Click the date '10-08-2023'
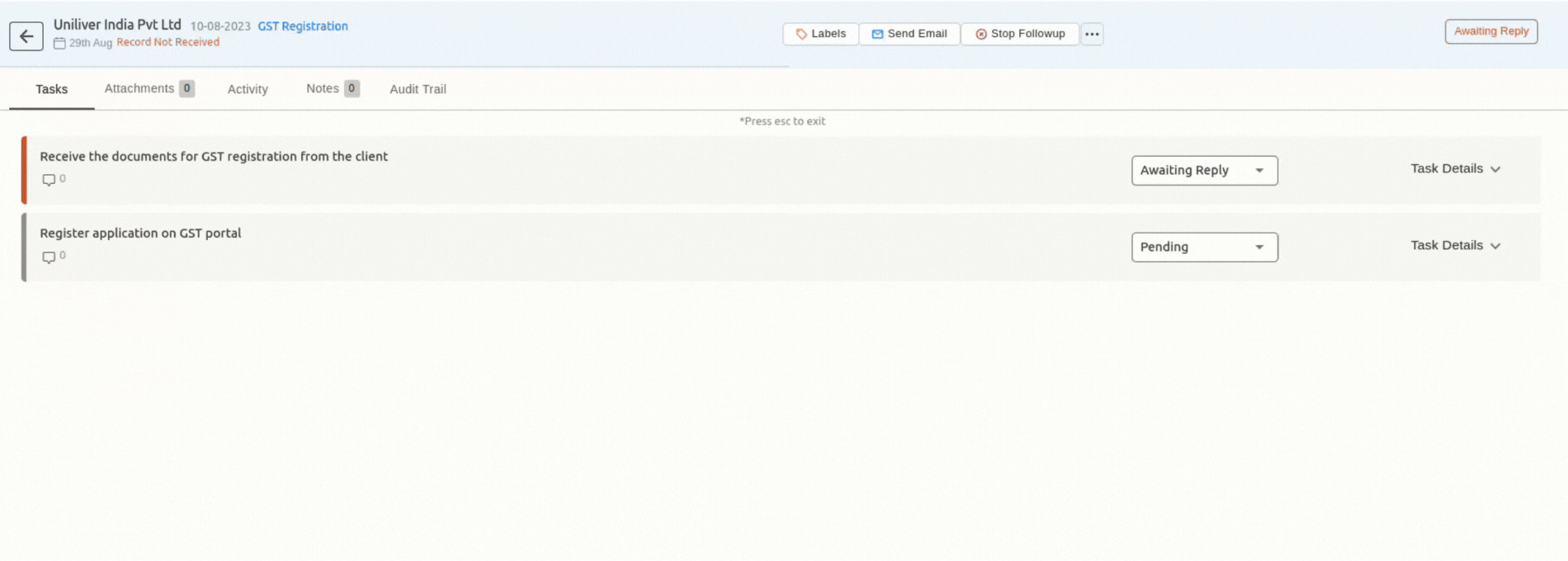This screenshot has height=561, width=1568. (220, 26)
